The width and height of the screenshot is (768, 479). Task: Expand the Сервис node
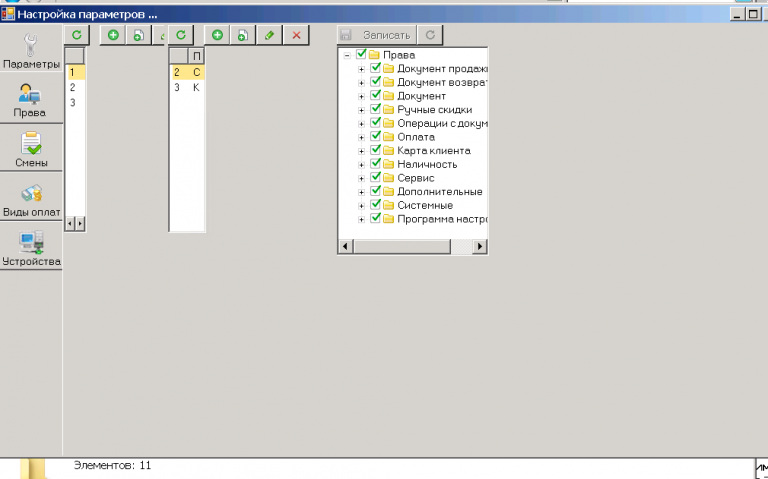click(x=361, y=179)
